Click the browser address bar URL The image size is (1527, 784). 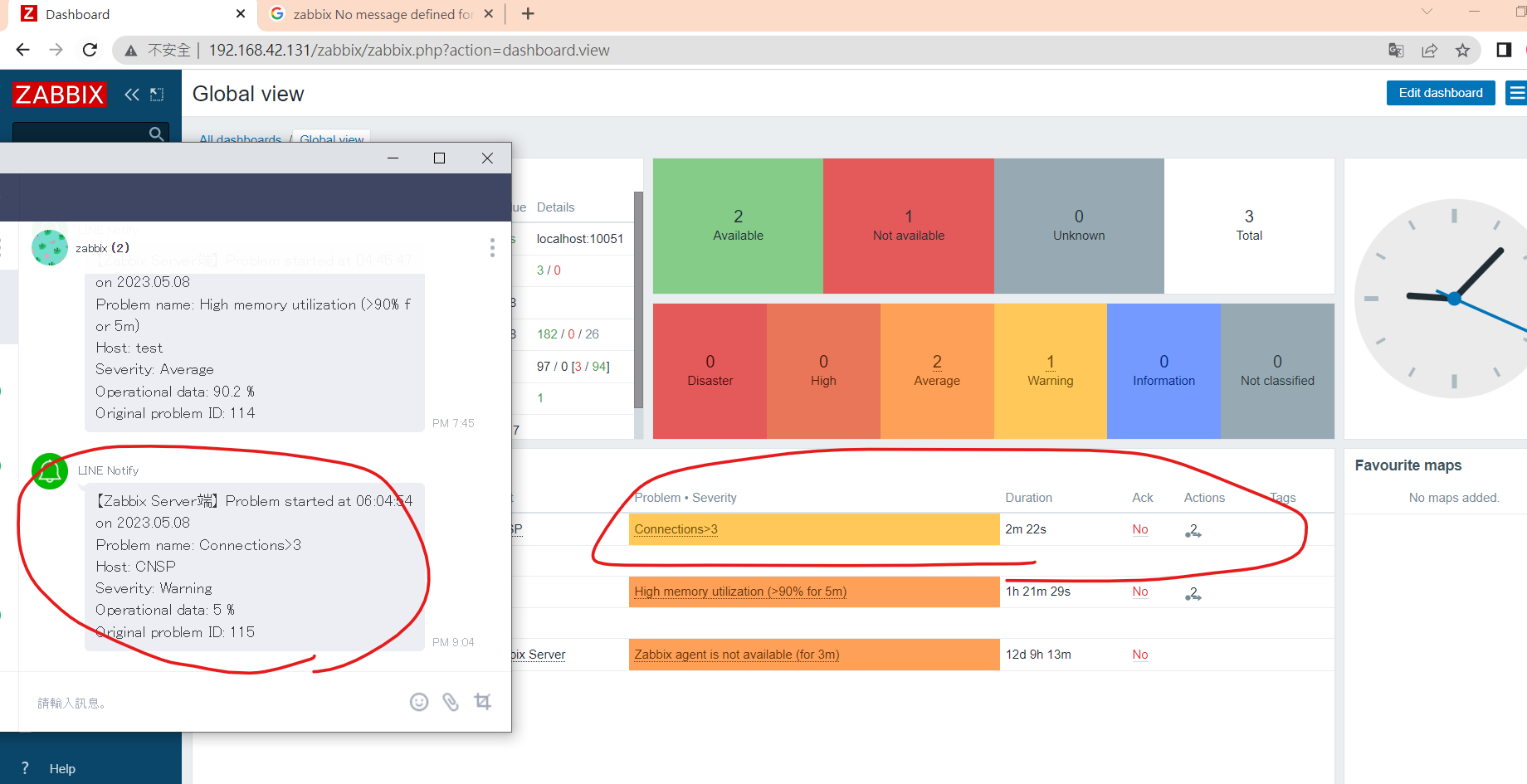coord(409,51)
